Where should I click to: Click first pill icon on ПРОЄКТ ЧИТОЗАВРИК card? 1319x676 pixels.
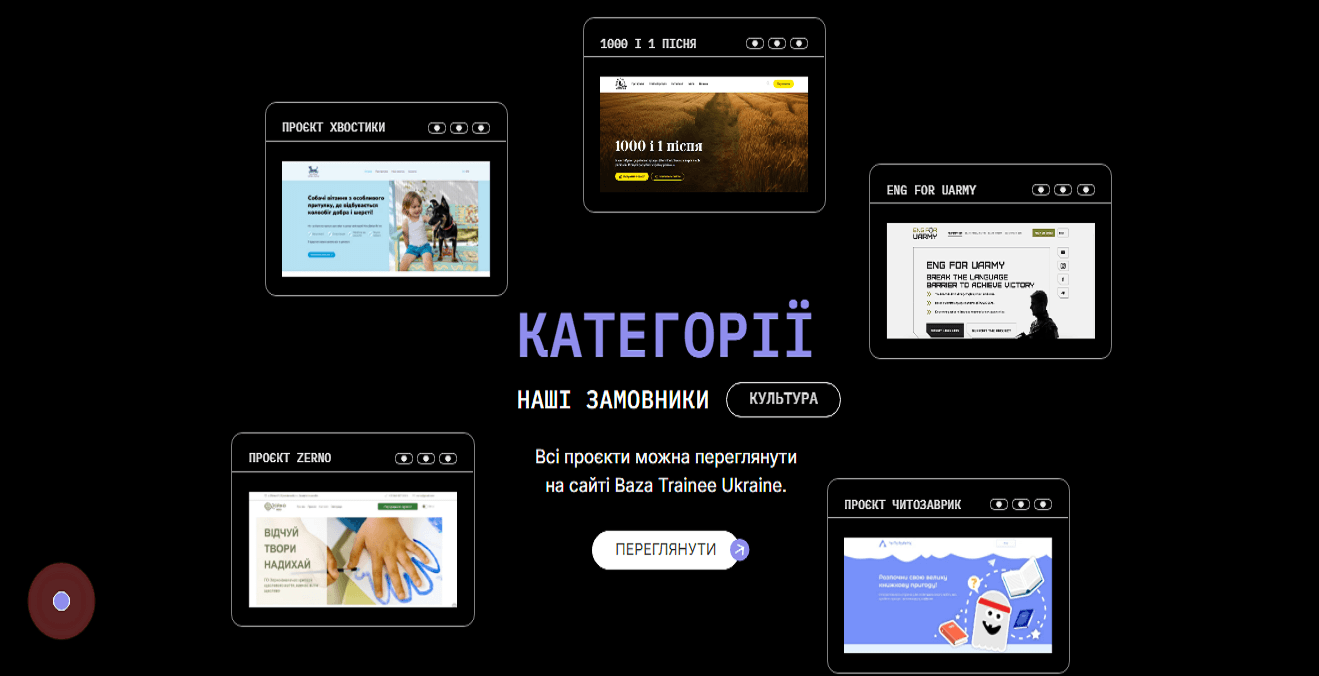tap(999, 504)
